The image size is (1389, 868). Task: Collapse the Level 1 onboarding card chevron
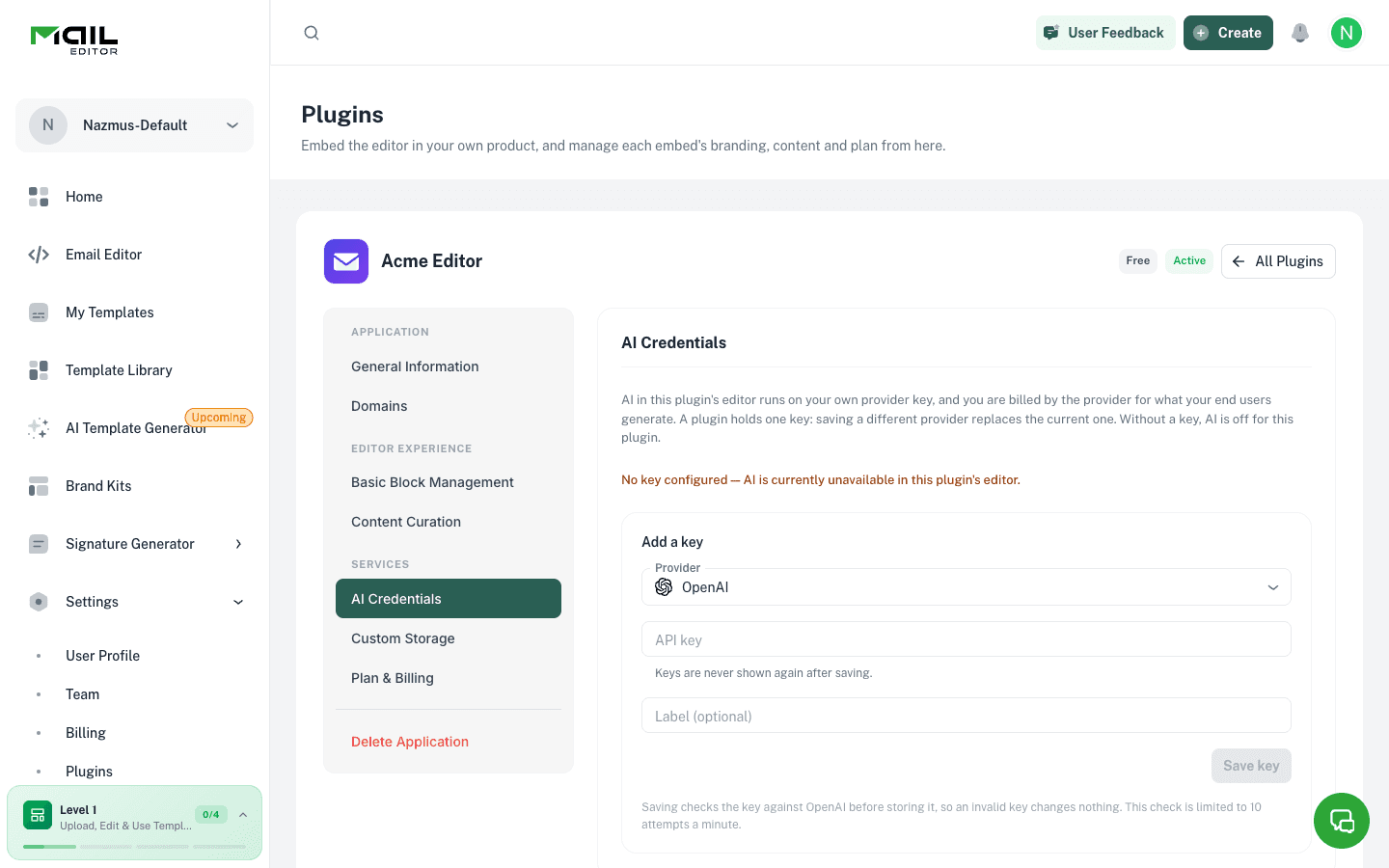pos(243,815)
